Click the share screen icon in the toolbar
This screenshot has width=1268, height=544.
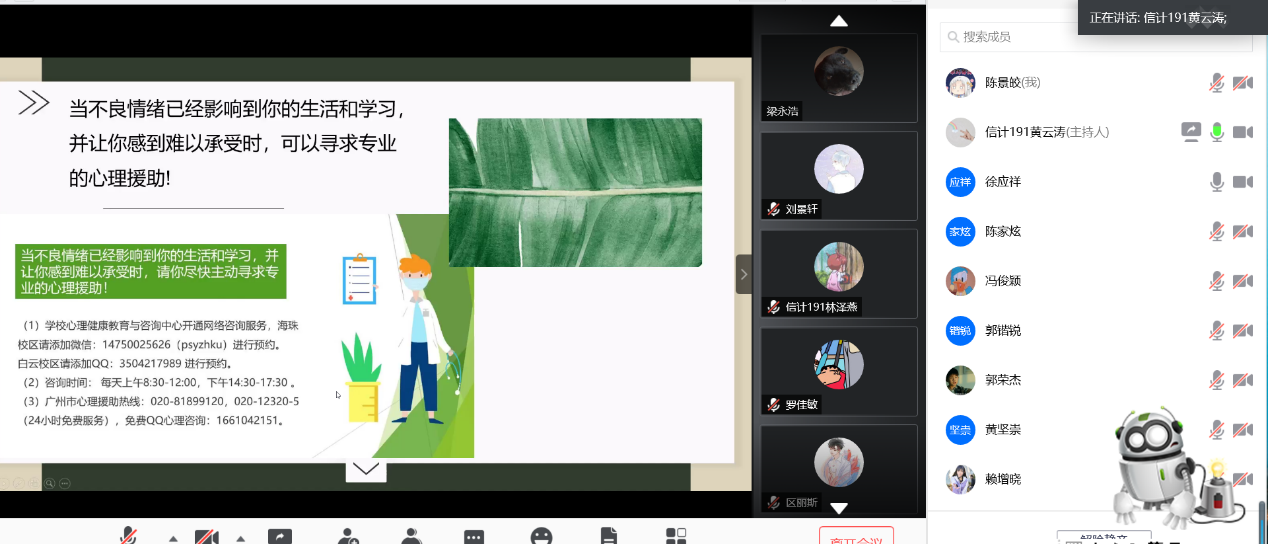pos(281,537)
